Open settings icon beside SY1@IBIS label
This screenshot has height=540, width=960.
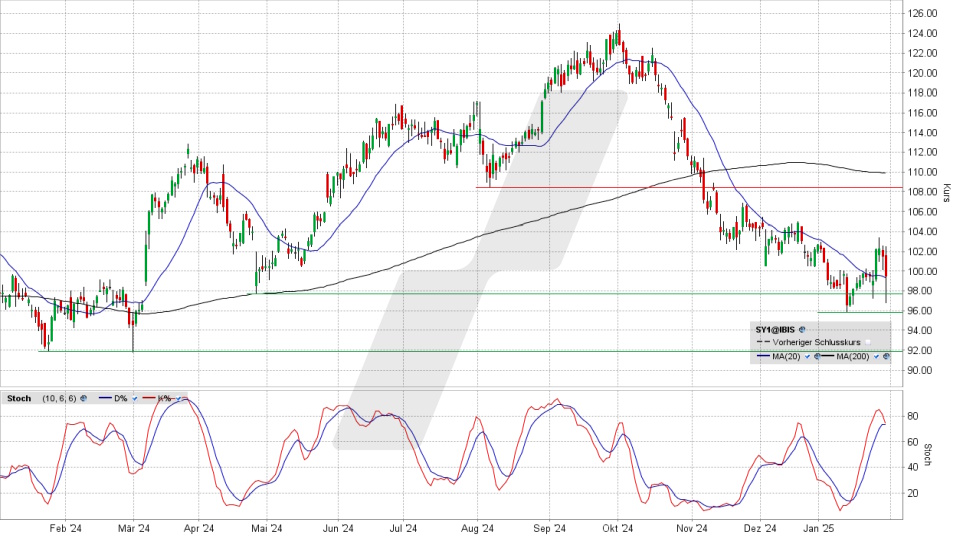coord(802,329)
